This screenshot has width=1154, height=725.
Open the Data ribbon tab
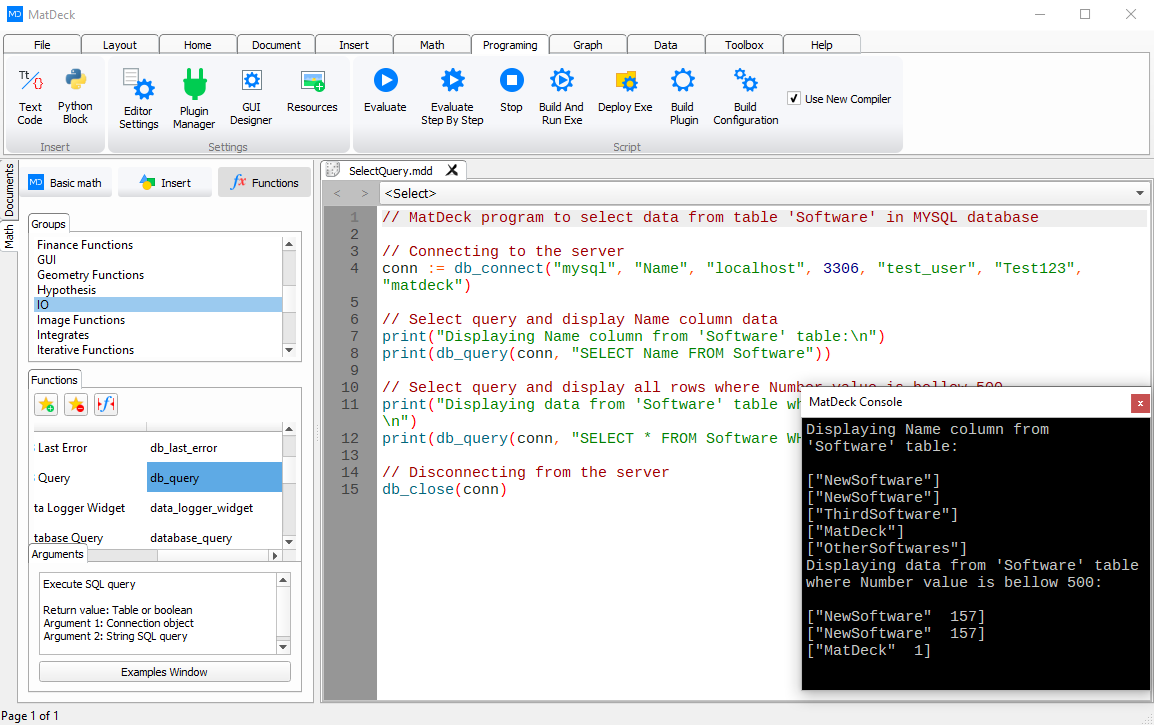[x=666, y=45]
